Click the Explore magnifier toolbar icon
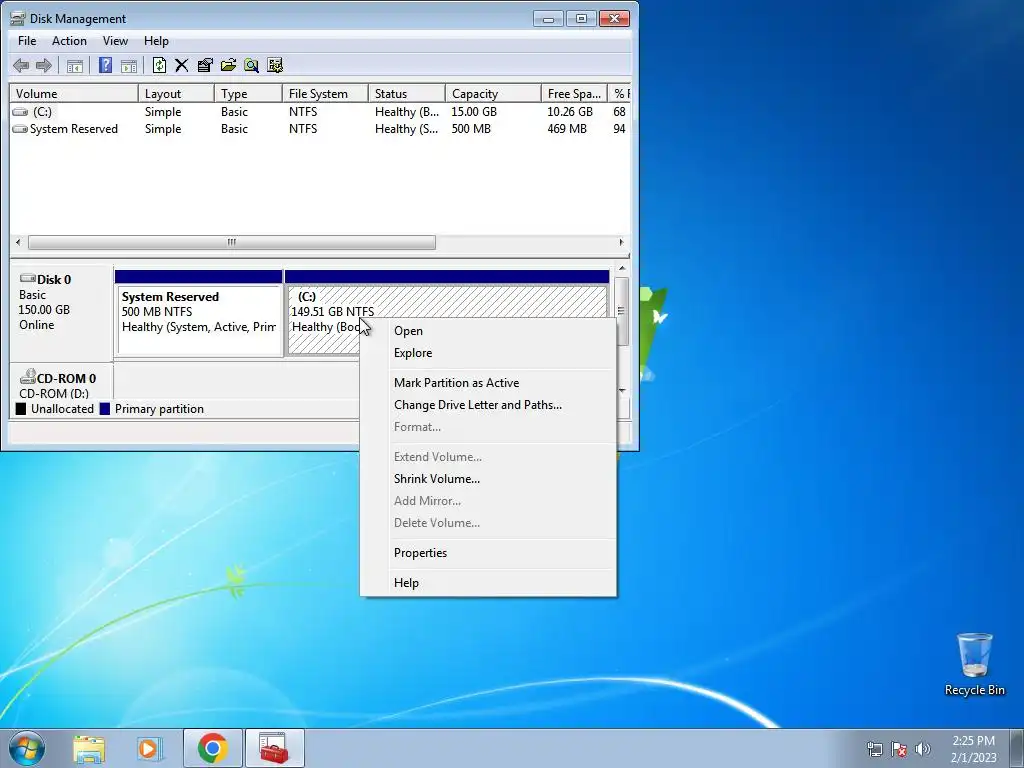1024x768 pixels. (x=251, y=65)
